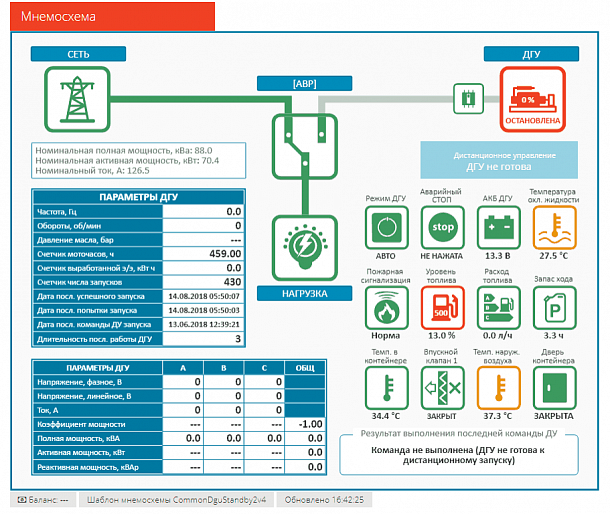Click the load lightbulb НАГРУЗКА icon
This screenshot has width=610, height=514.
tap(305, 247)
